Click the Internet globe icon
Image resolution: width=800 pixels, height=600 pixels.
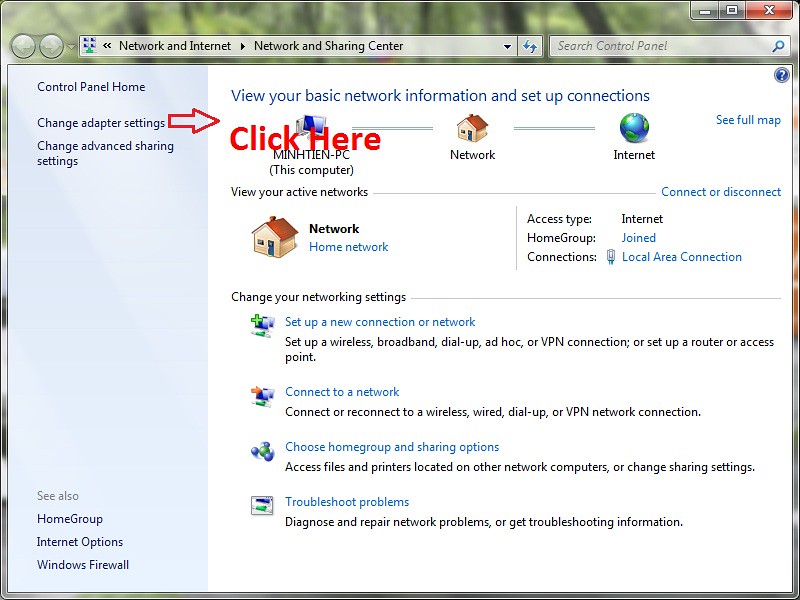tap(634, 128)
